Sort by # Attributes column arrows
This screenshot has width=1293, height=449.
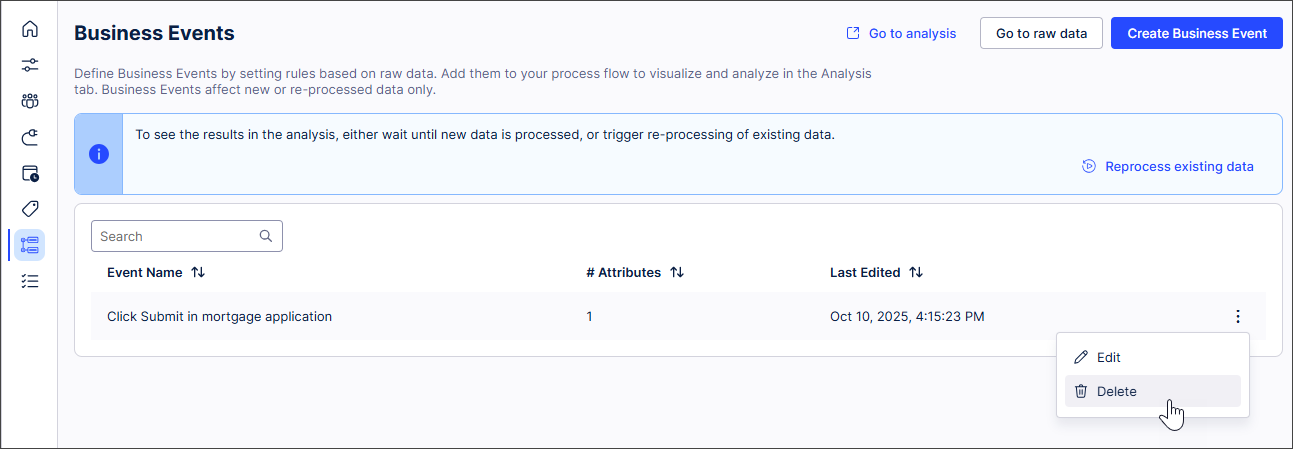pyautogui.click(x=677, y=272)
